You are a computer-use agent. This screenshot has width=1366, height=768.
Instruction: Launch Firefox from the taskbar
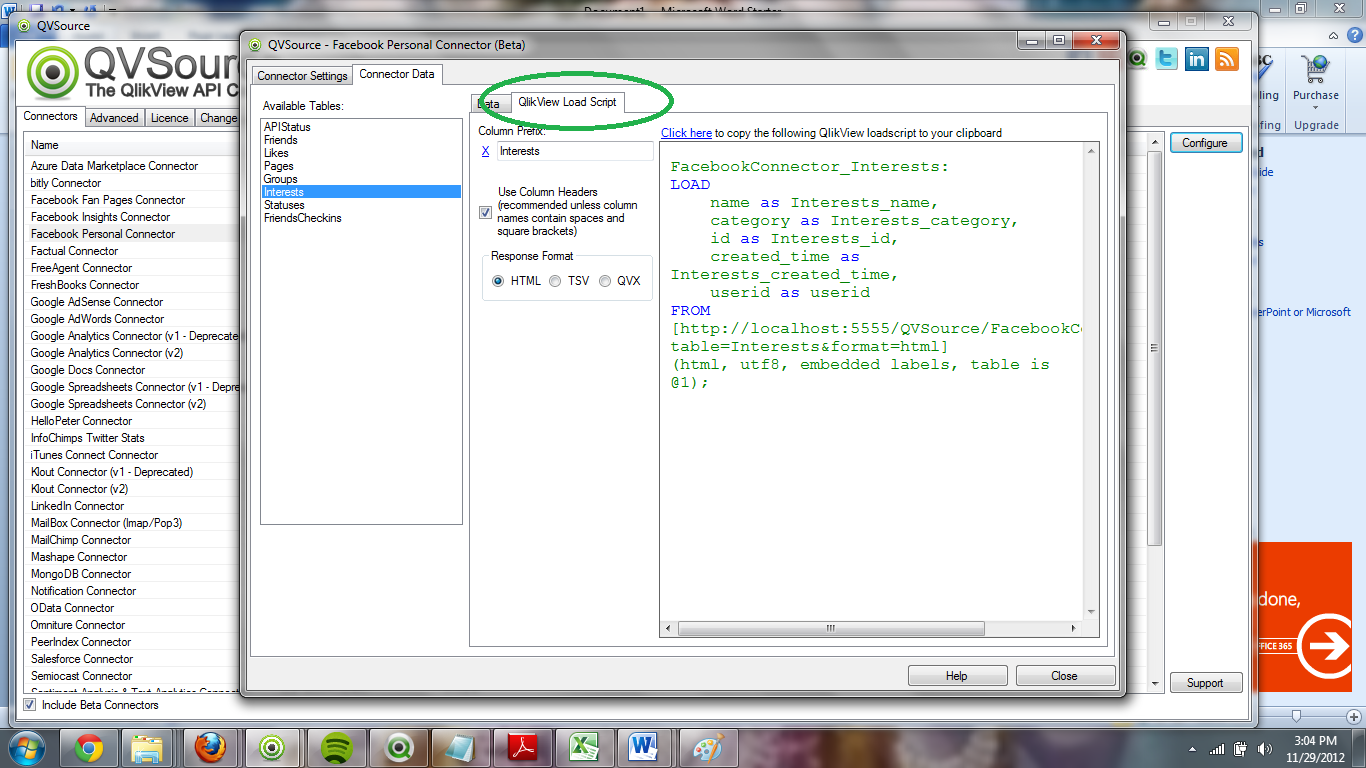coord(210,747)
